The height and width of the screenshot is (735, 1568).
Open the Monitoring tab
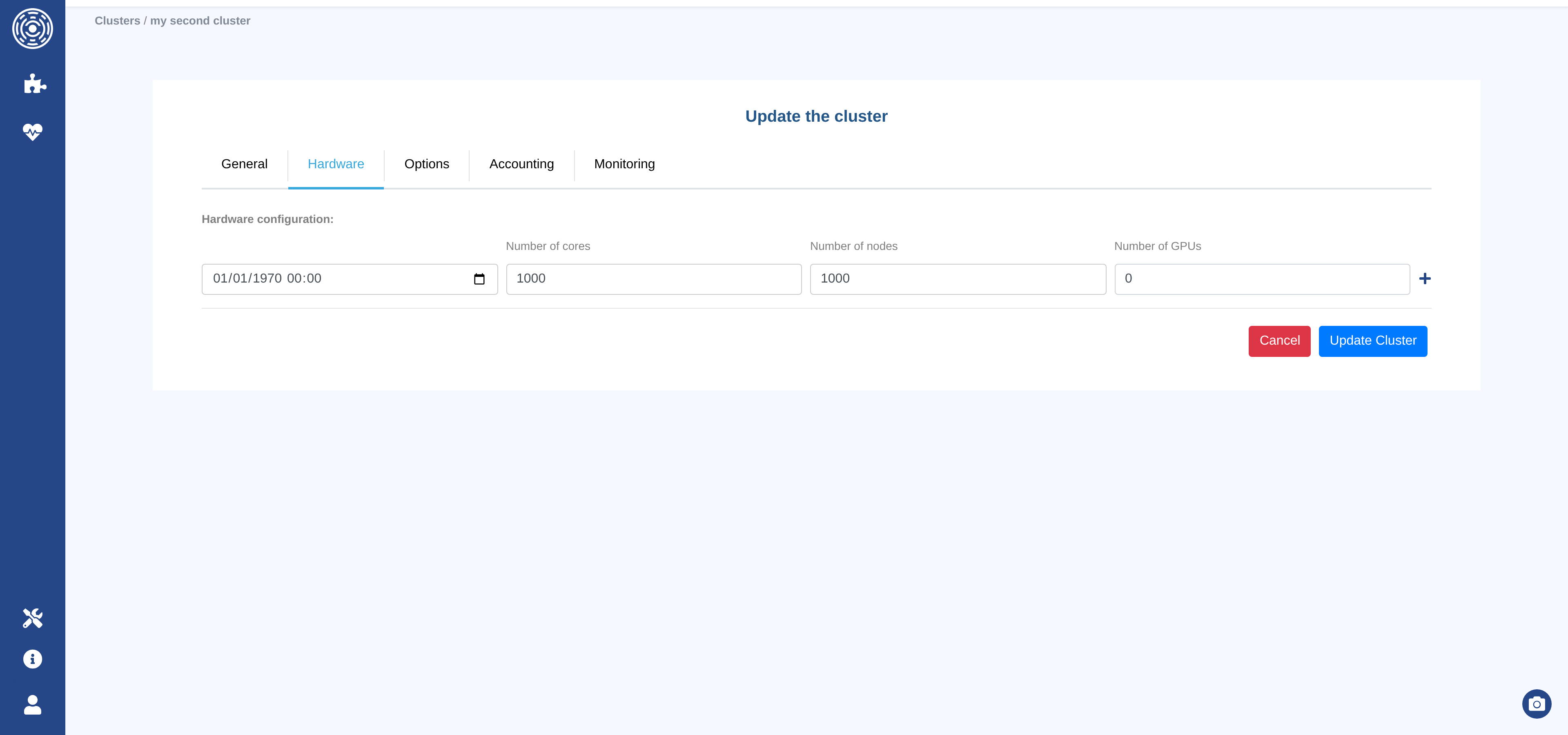pos(624,164)
